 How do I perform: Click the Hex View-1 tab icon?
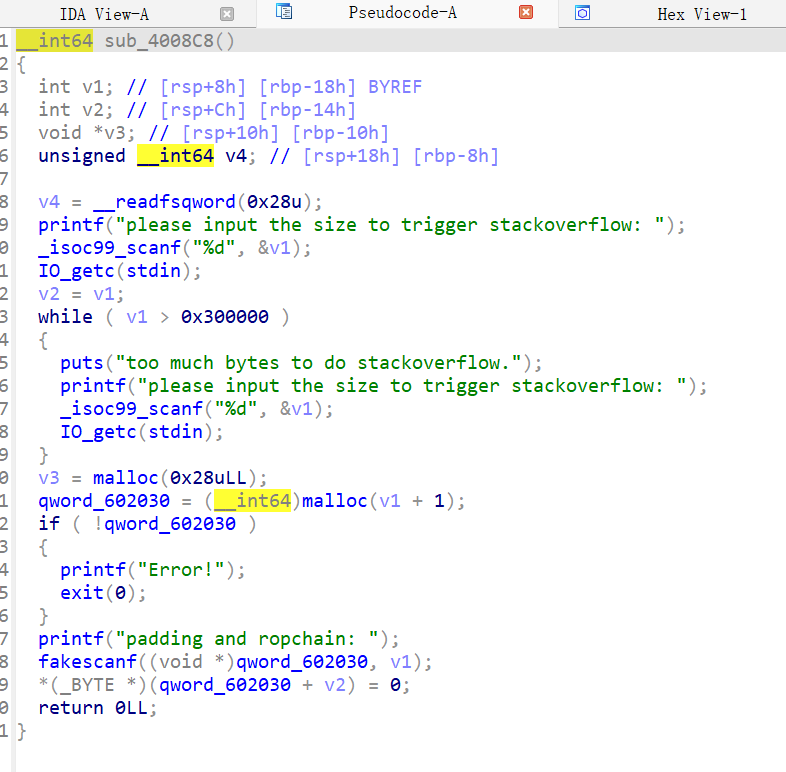click(x=582, y=13)
